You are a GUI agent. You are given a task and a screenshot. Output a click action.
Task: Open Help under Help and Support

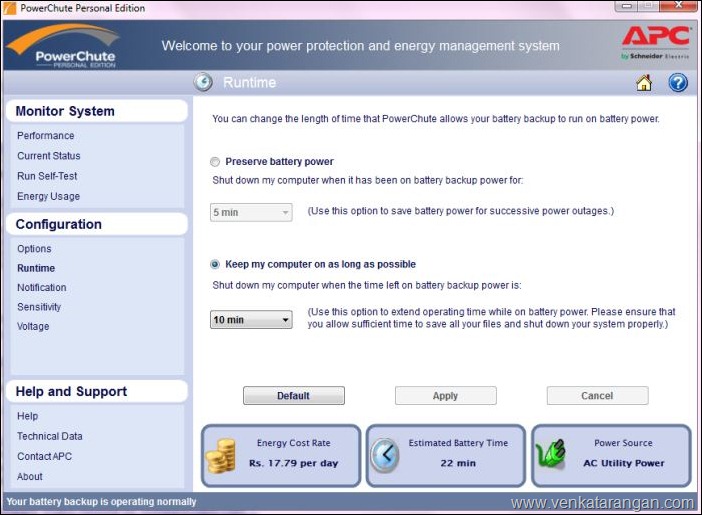(27, 416)
